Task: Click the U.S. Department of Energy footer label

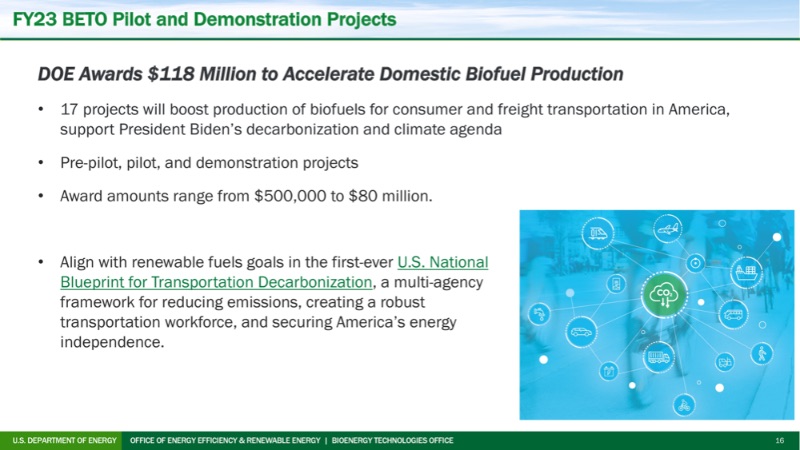Action: (x=65, y=441)
